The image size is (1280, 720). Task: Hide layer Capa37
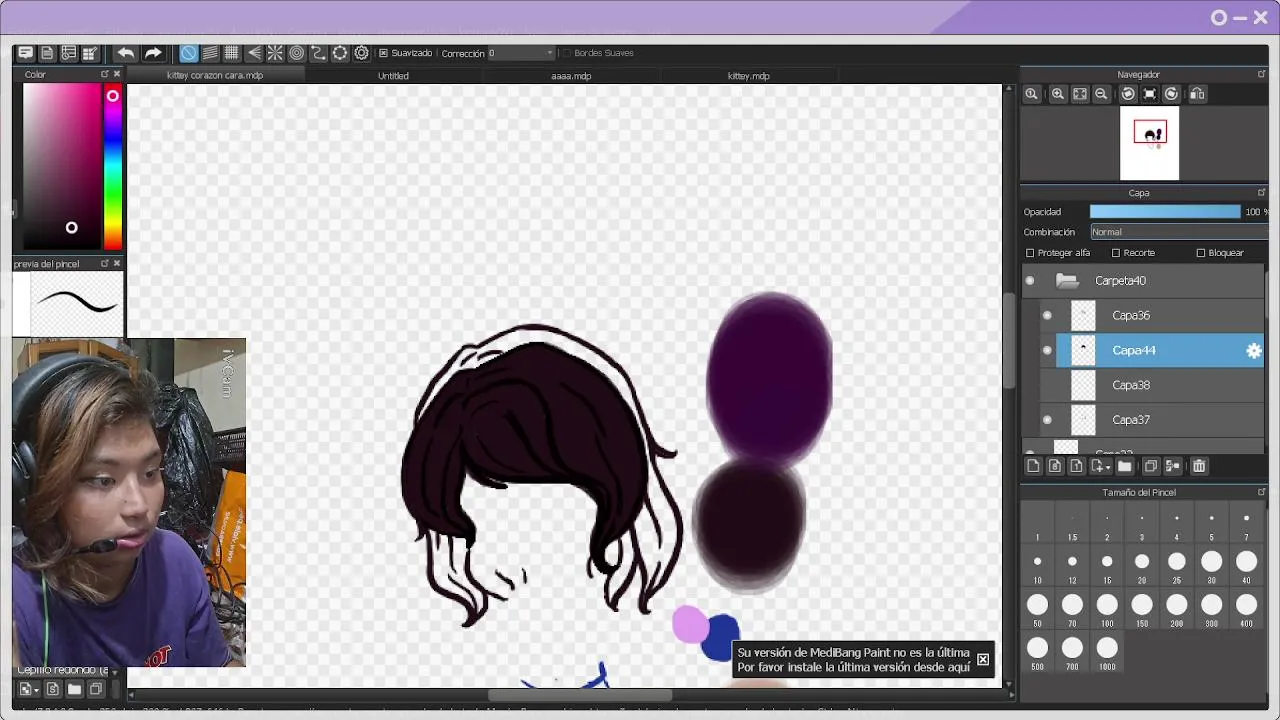tap(1047, 419)
